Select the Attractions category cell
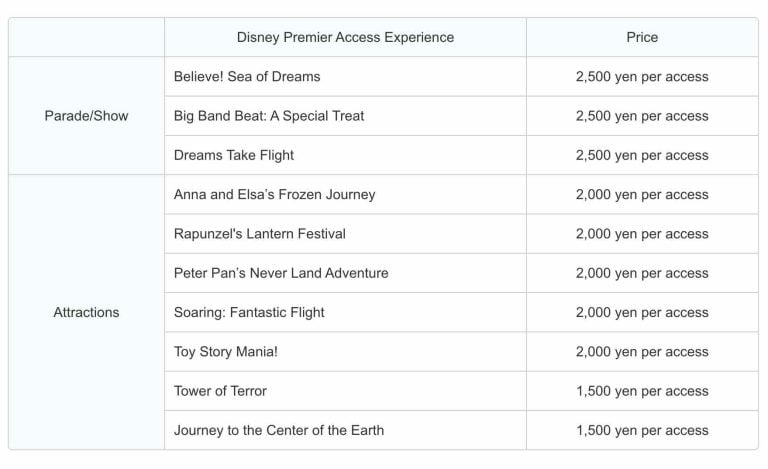 click(x=86, y=312)
